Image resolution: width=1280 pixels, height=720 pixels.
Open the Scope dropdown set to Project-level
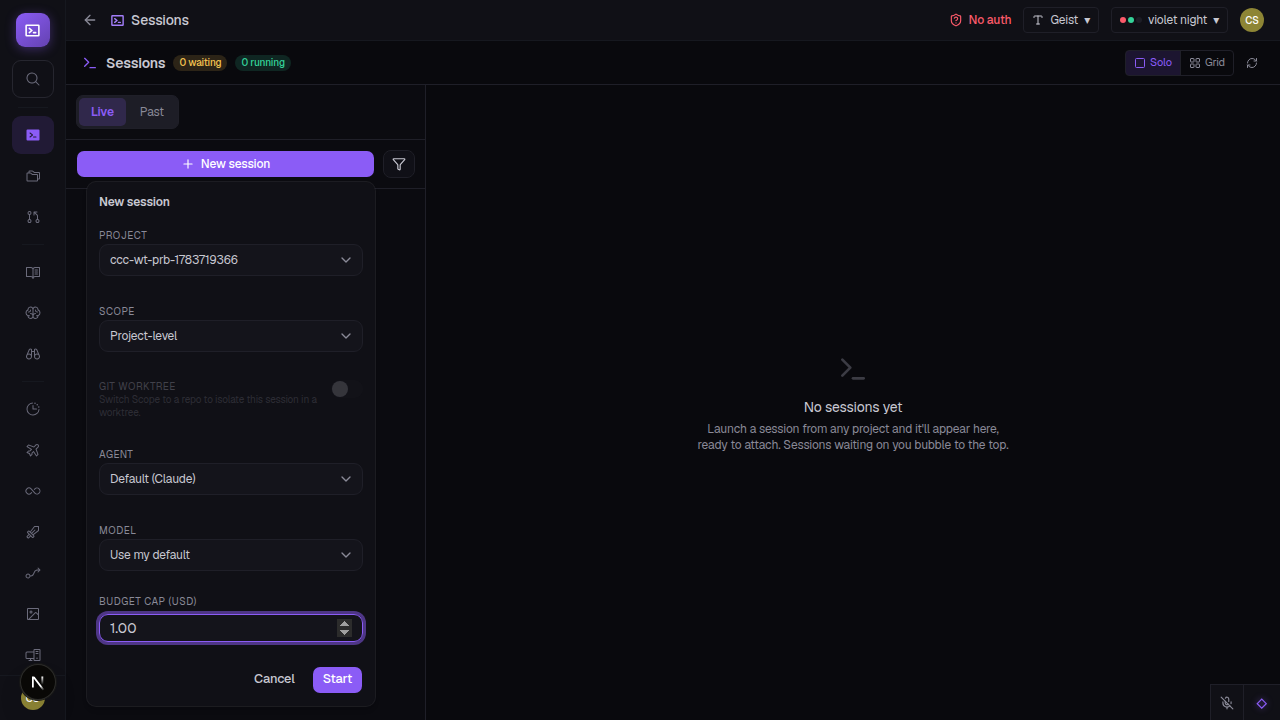(x=231, y=336)
